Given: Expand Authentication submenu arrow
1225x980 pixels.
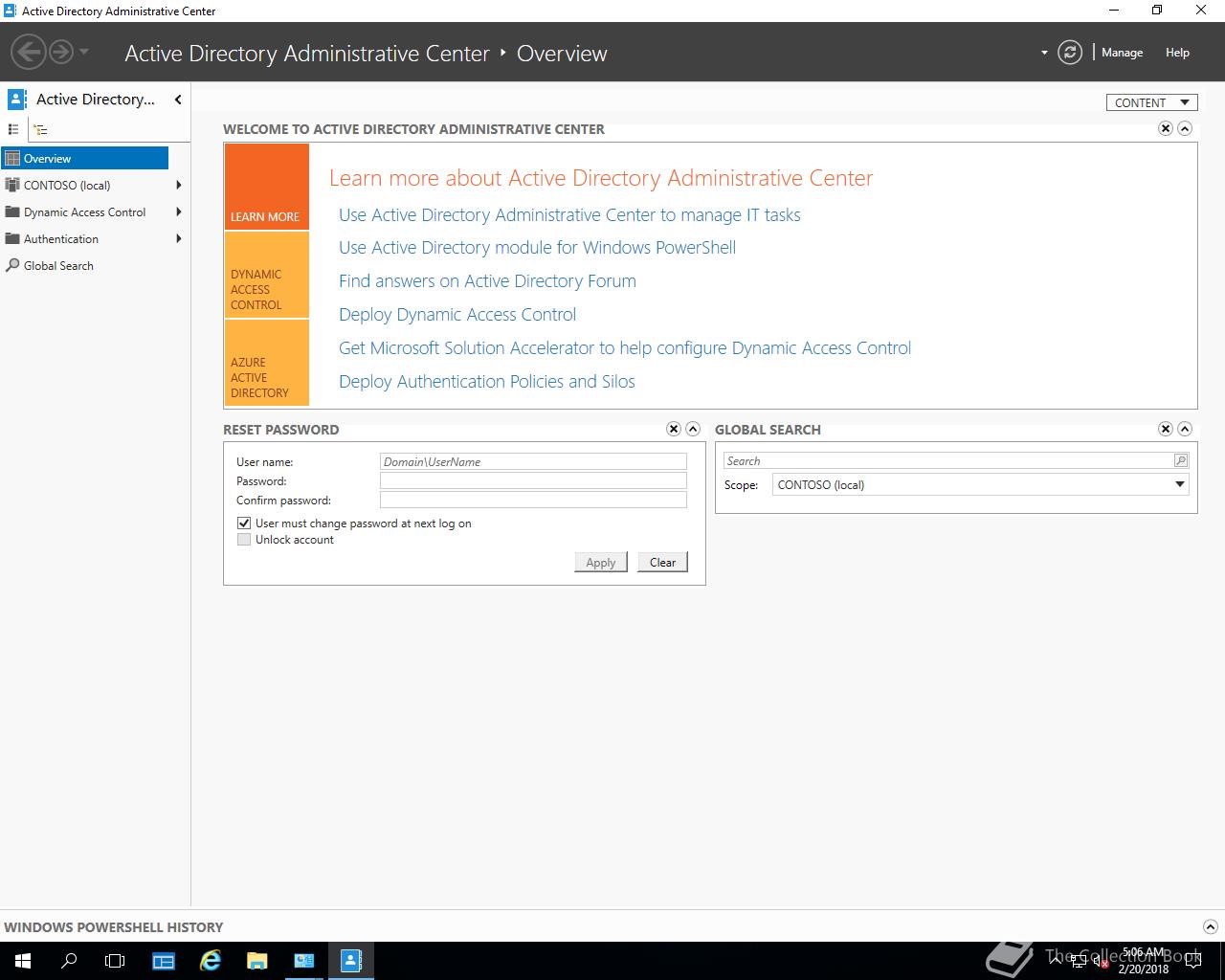Looking at the screenshot, I should (x=179, y=239).
